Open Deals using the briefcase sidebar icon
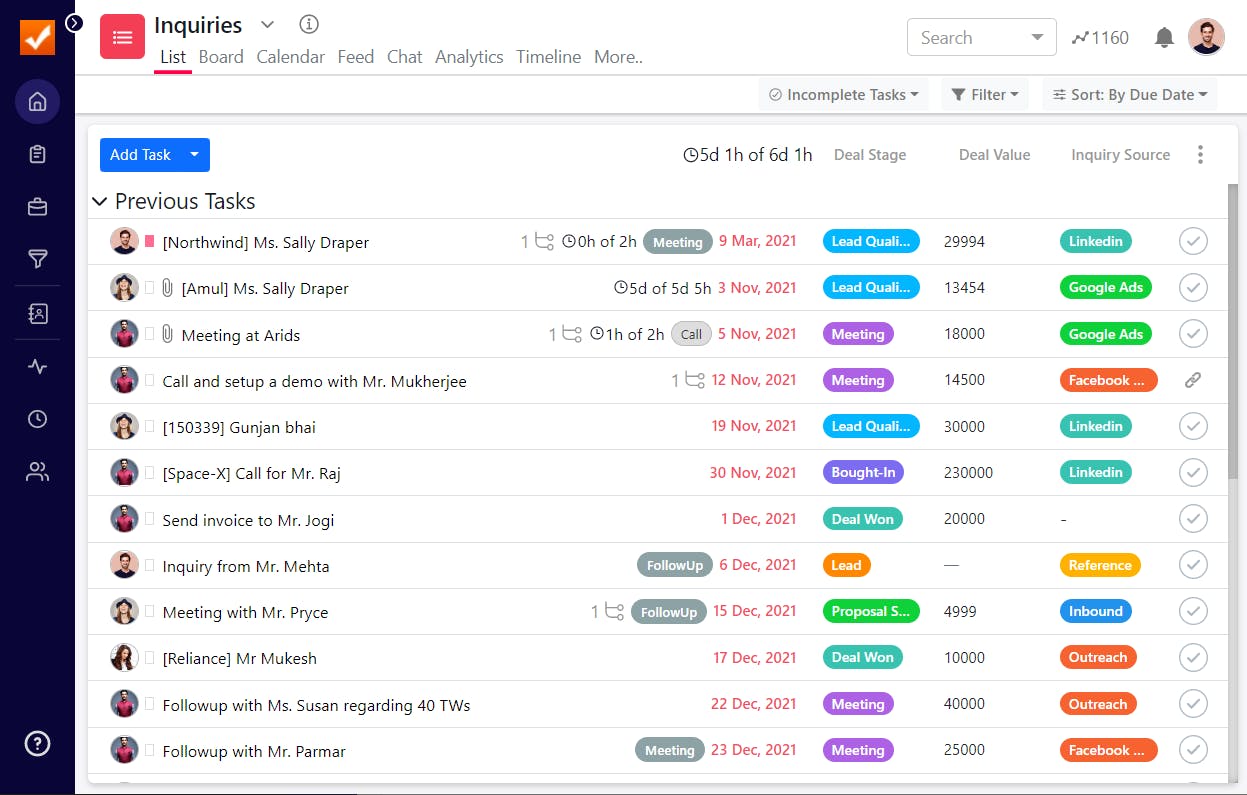1247x795 pixels. tap(37, 206)
